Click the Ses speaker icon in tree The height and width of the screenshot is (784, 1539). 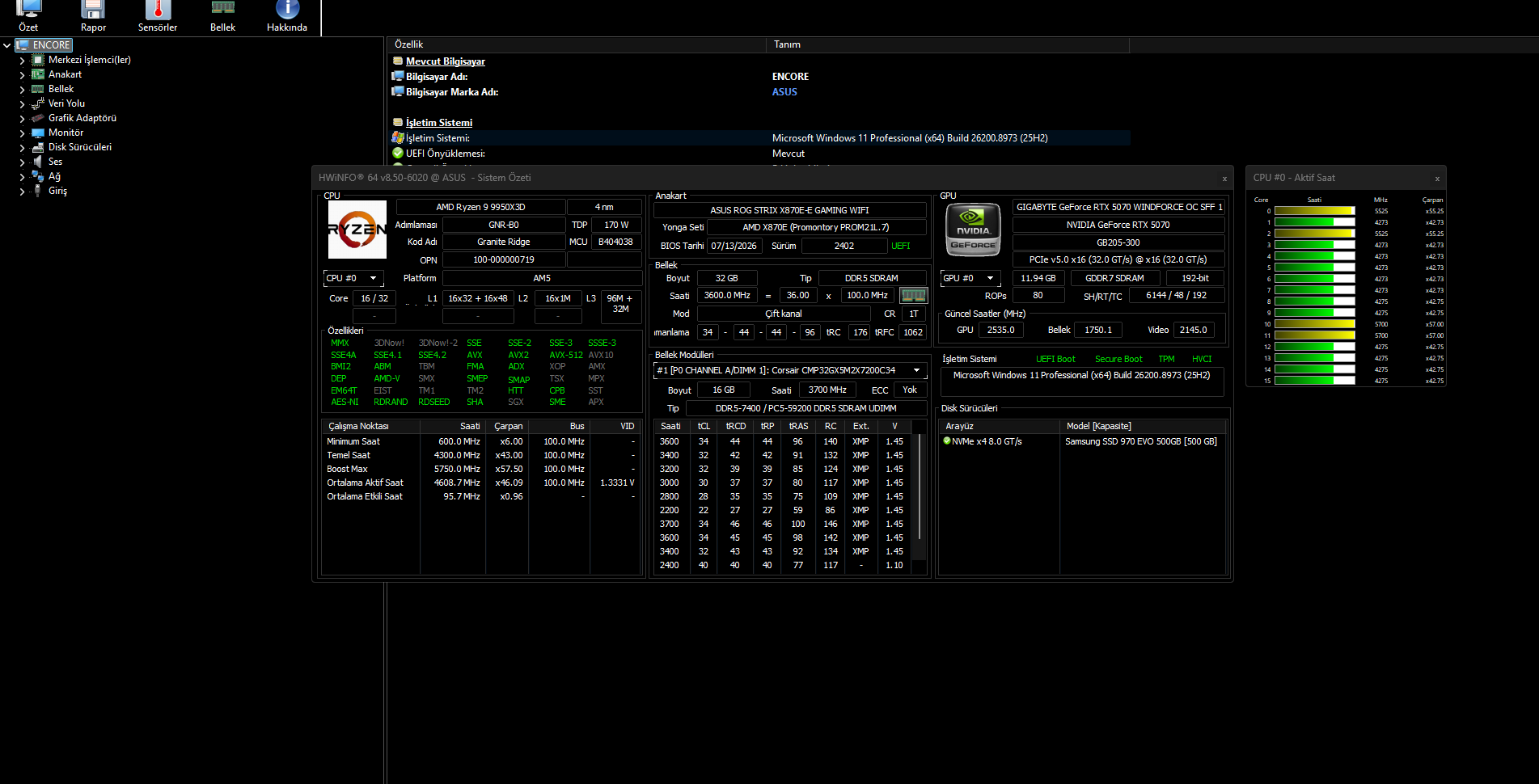pyautogui.click(x=38, y=162)
